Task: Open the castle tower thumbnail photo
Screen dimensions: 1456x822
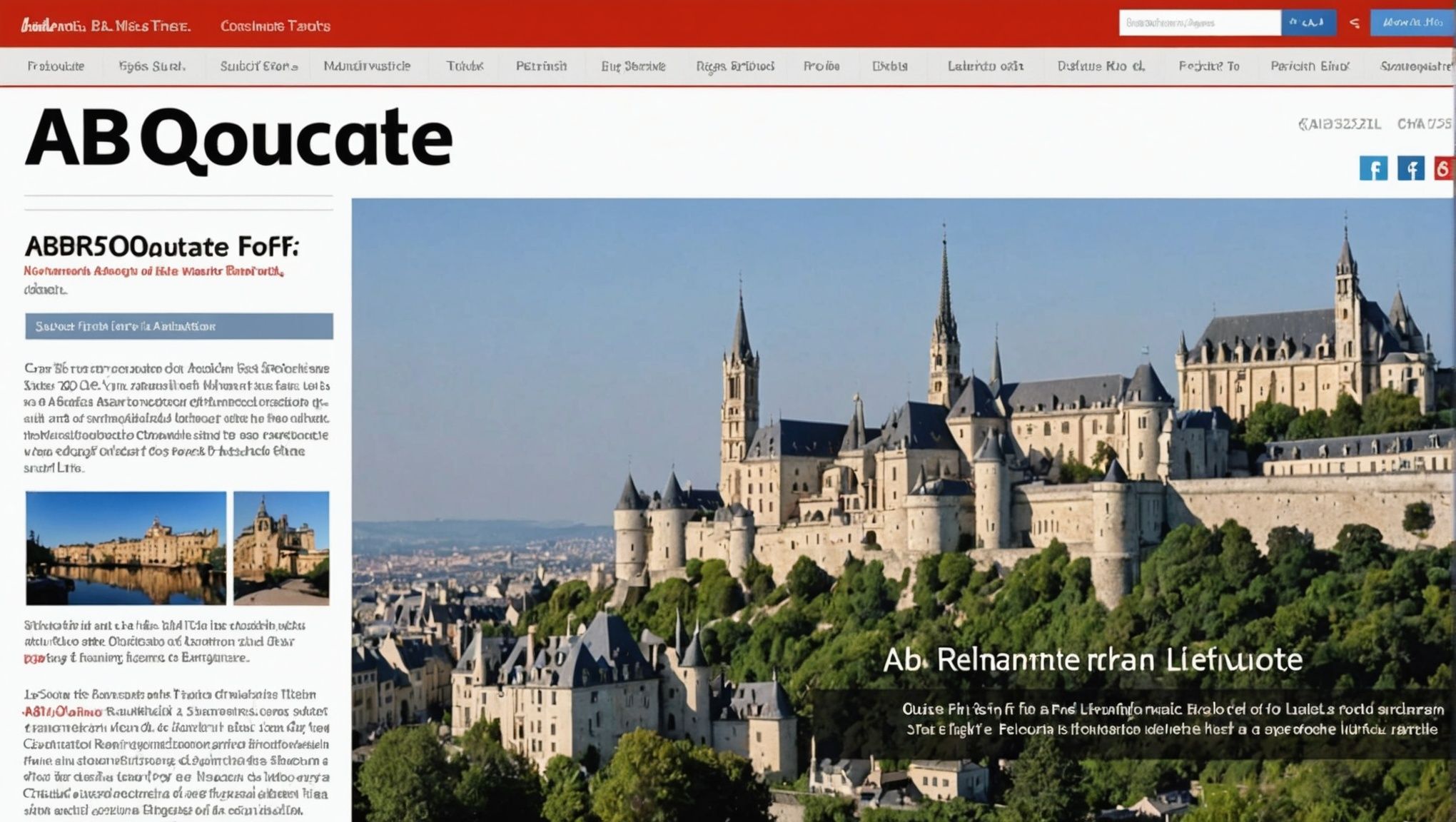Action: (281, 548)
